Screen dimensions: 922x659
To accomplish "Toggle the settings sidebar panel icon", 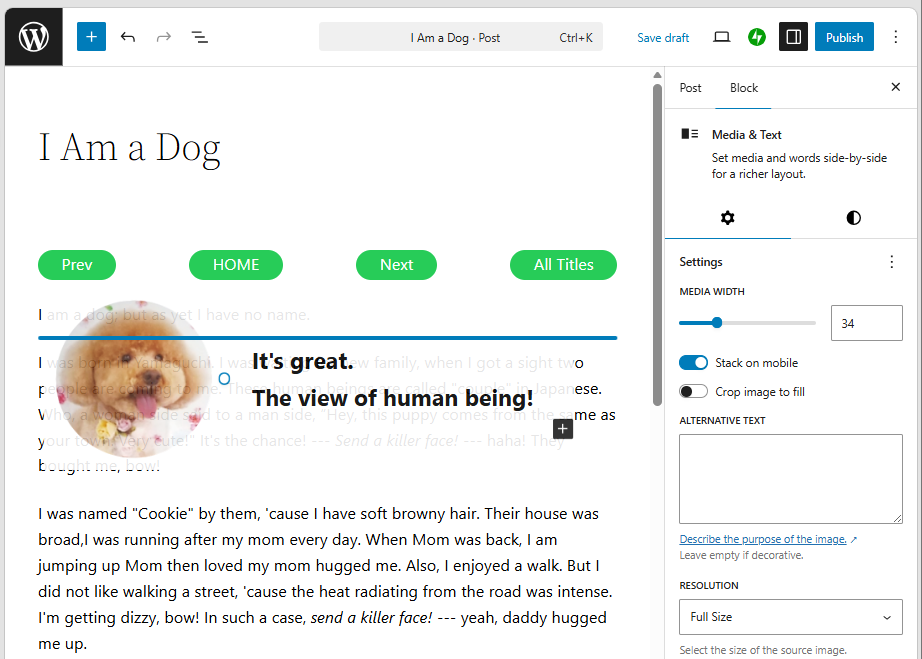I will 793,37.
